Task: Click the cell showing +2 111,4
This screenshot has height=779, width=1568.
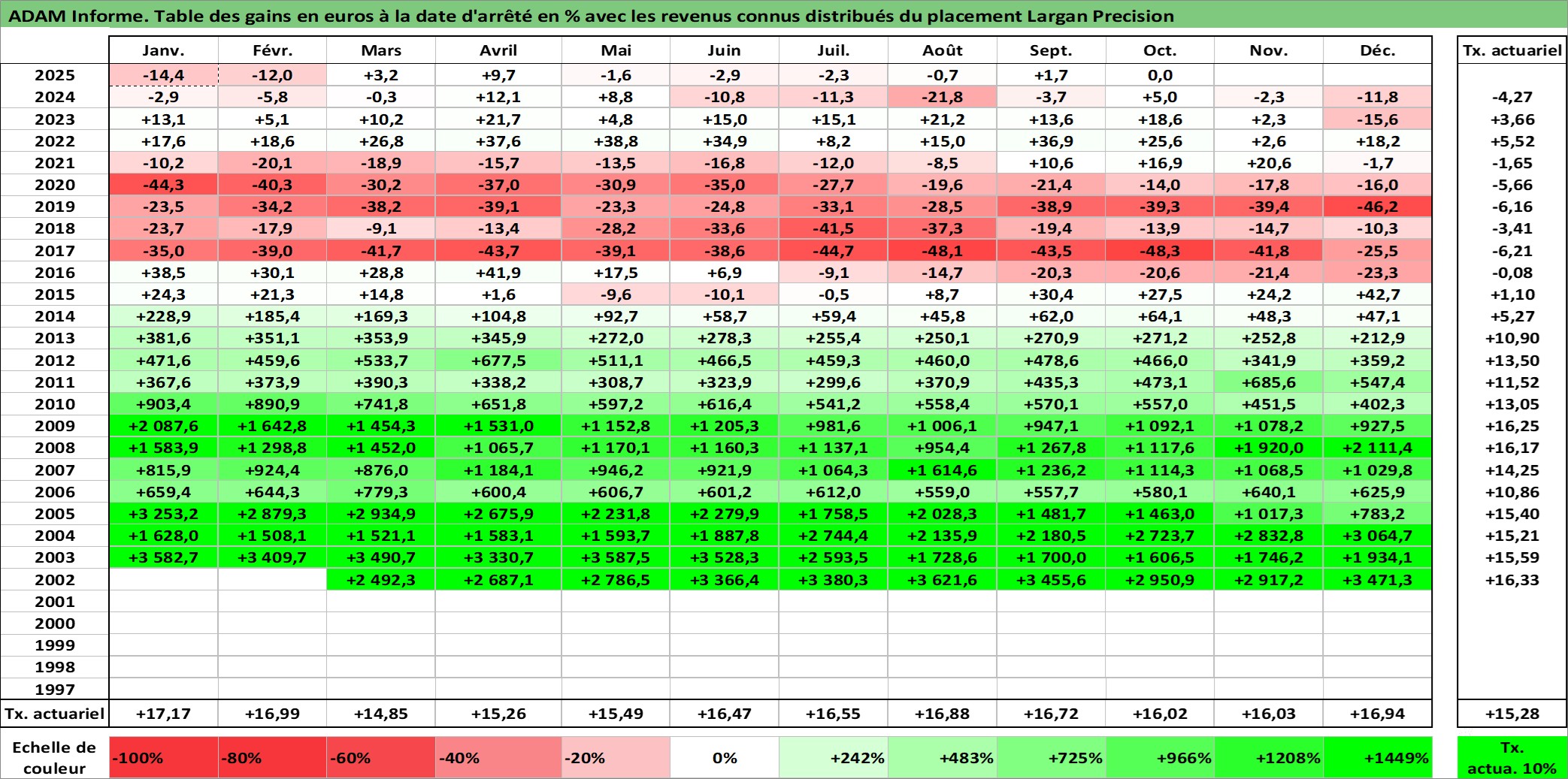Action: click(1378, 448)
